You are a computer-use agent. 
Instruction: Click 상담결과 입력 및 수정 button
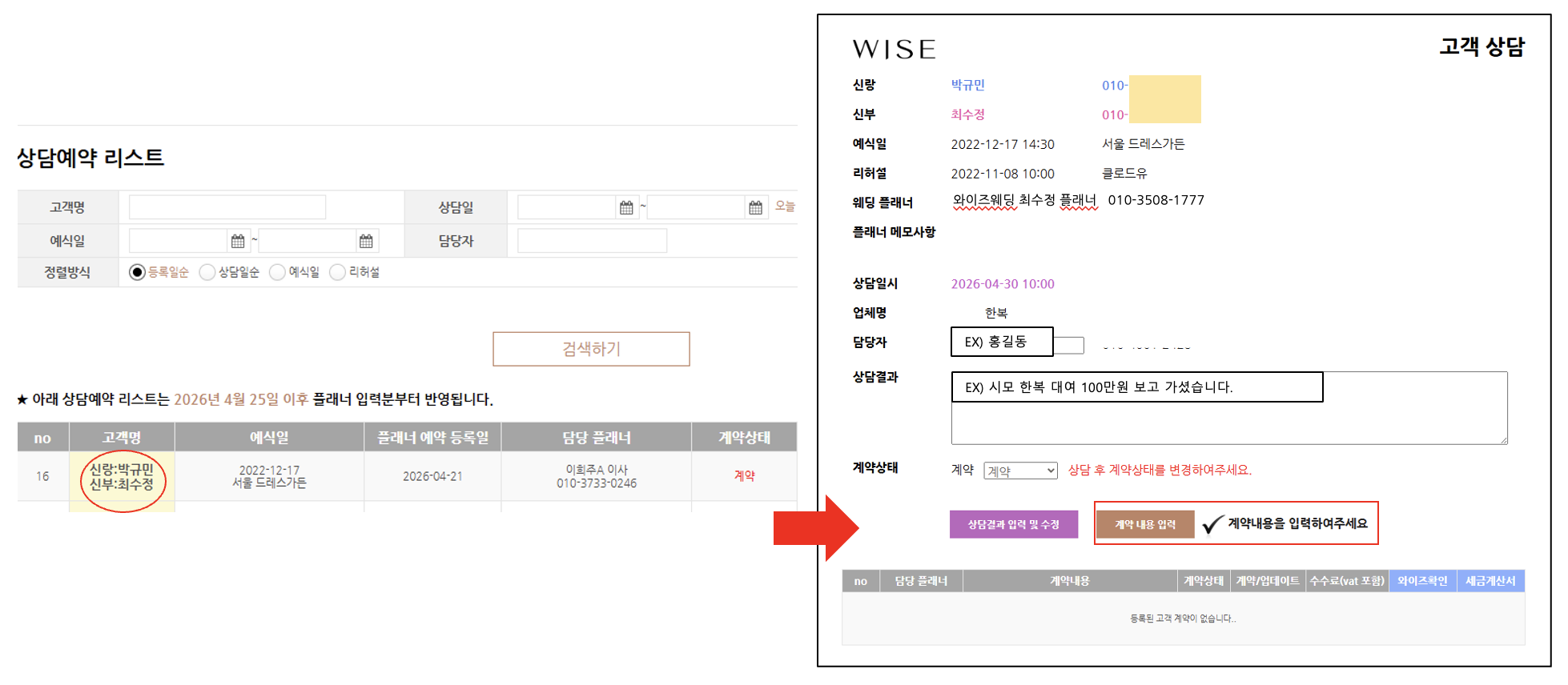click(x=1013, y=525)
